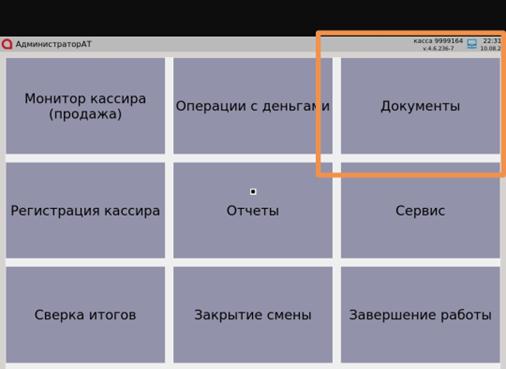Choose Закрытие смены tile

[x=253, y=315]
